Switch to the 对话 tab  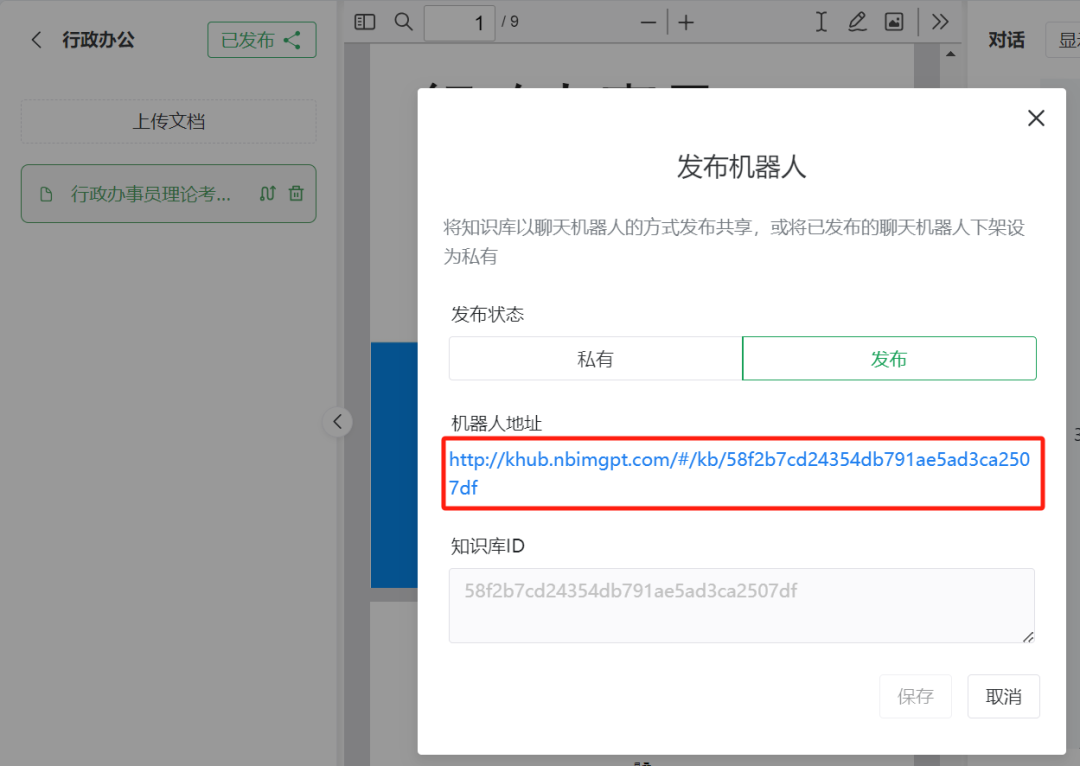pos(1006,40)
